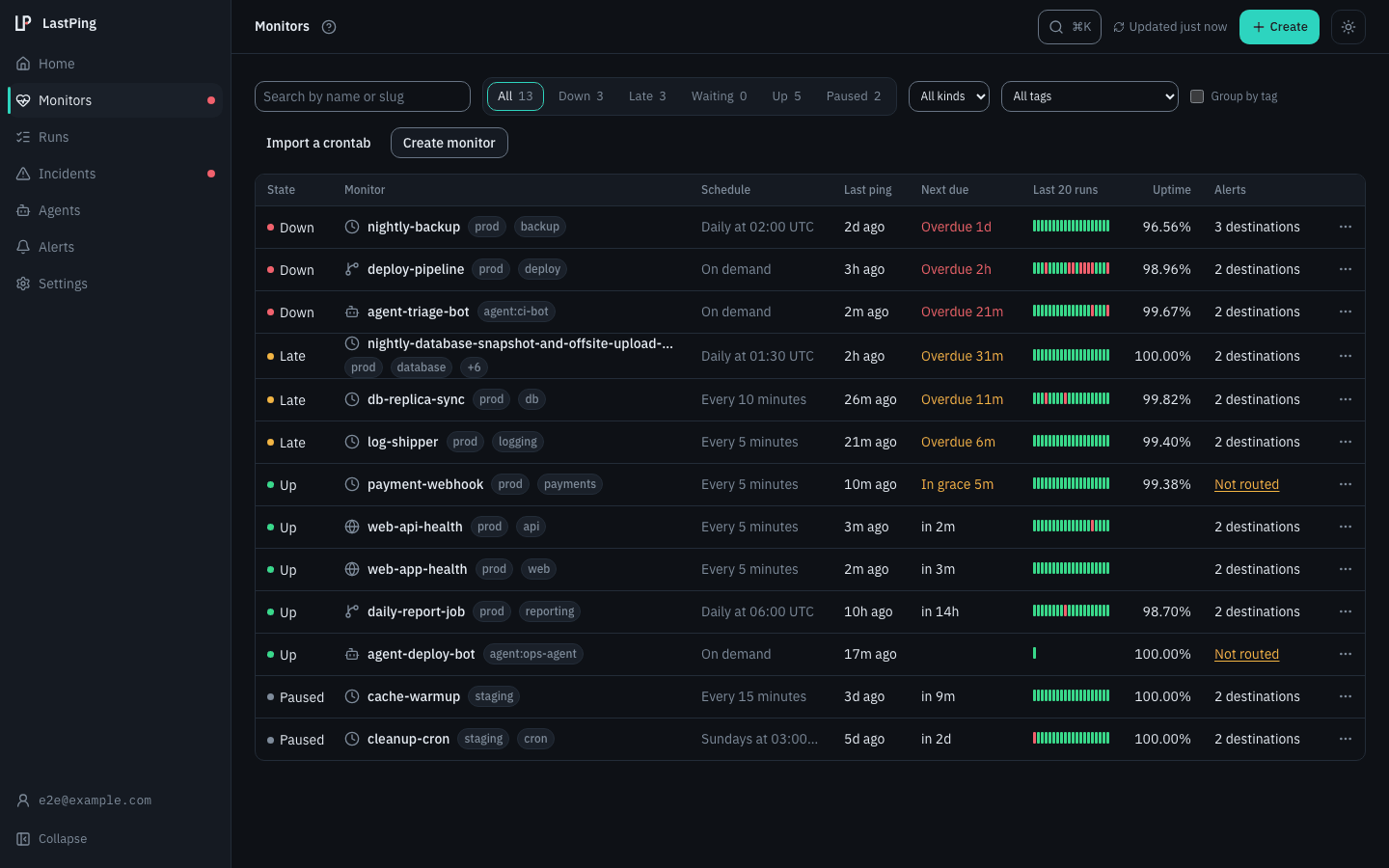View the last 20 runs bar for deploy-pipeline
Screen dimensions: 1389x868
(1071, 268)
